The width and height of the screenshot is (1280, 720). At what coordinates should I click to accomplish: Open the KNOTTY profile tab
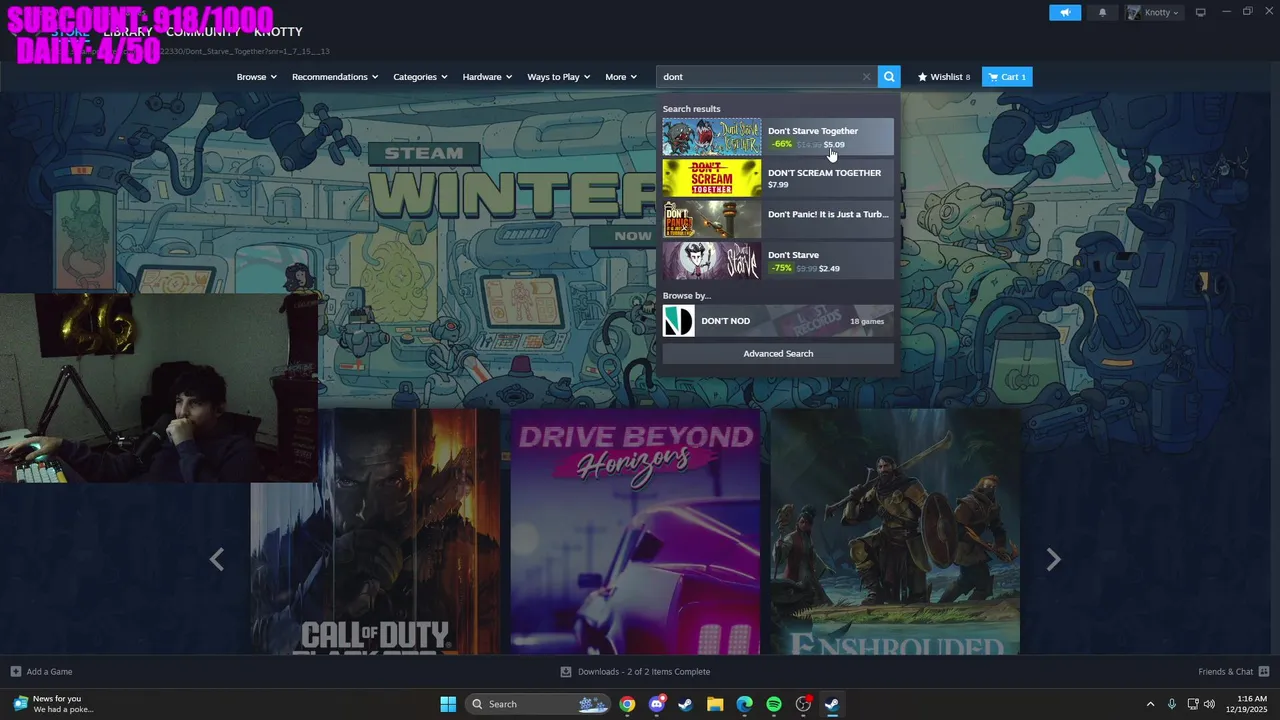coord(278,32)
